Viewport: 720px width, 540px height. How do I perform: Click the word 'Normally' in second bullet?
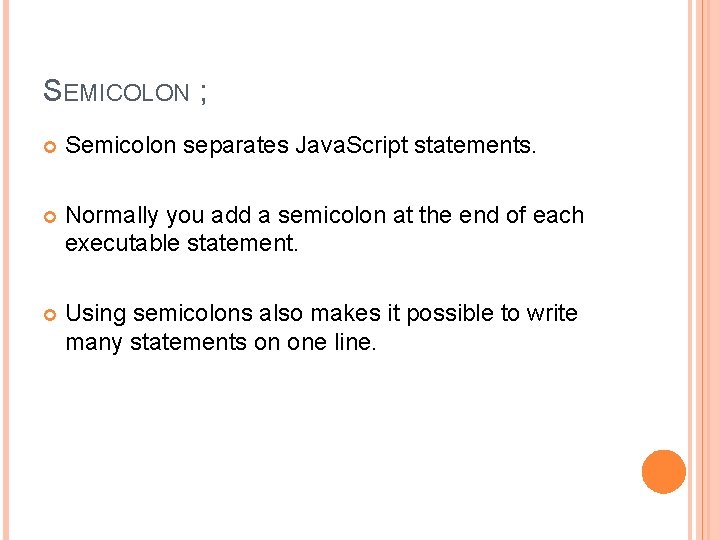coord(111,215)
